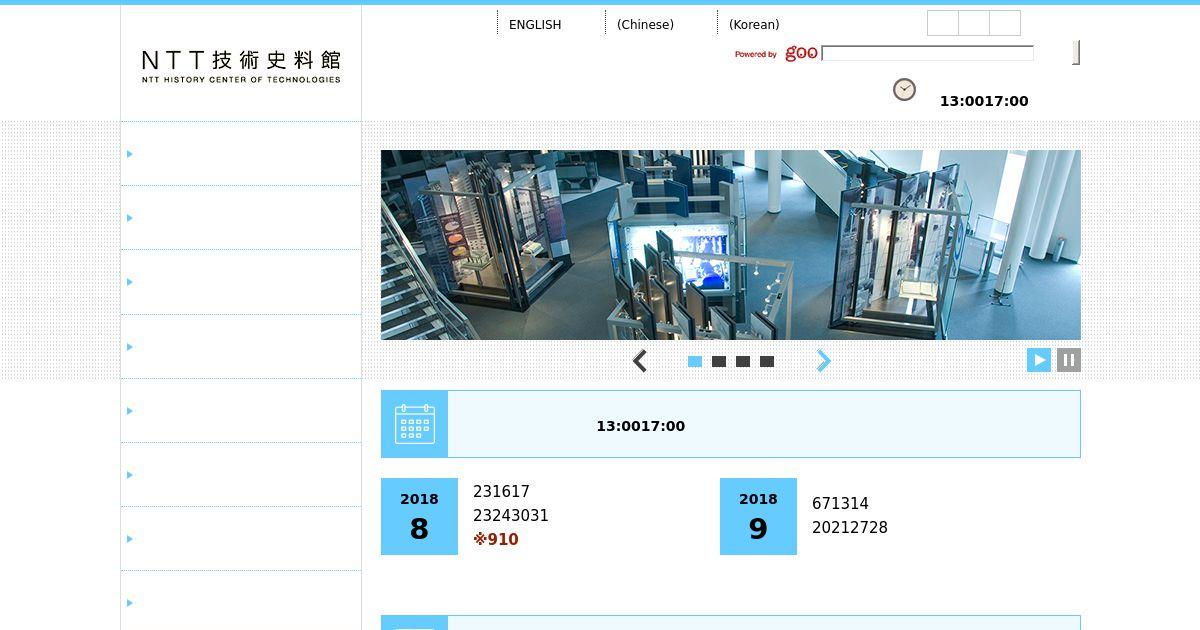Viewport: 1200px width, 630px height.
Task: Click the NTT History Center of Technologies logo
Action: (x=241, y=66)
